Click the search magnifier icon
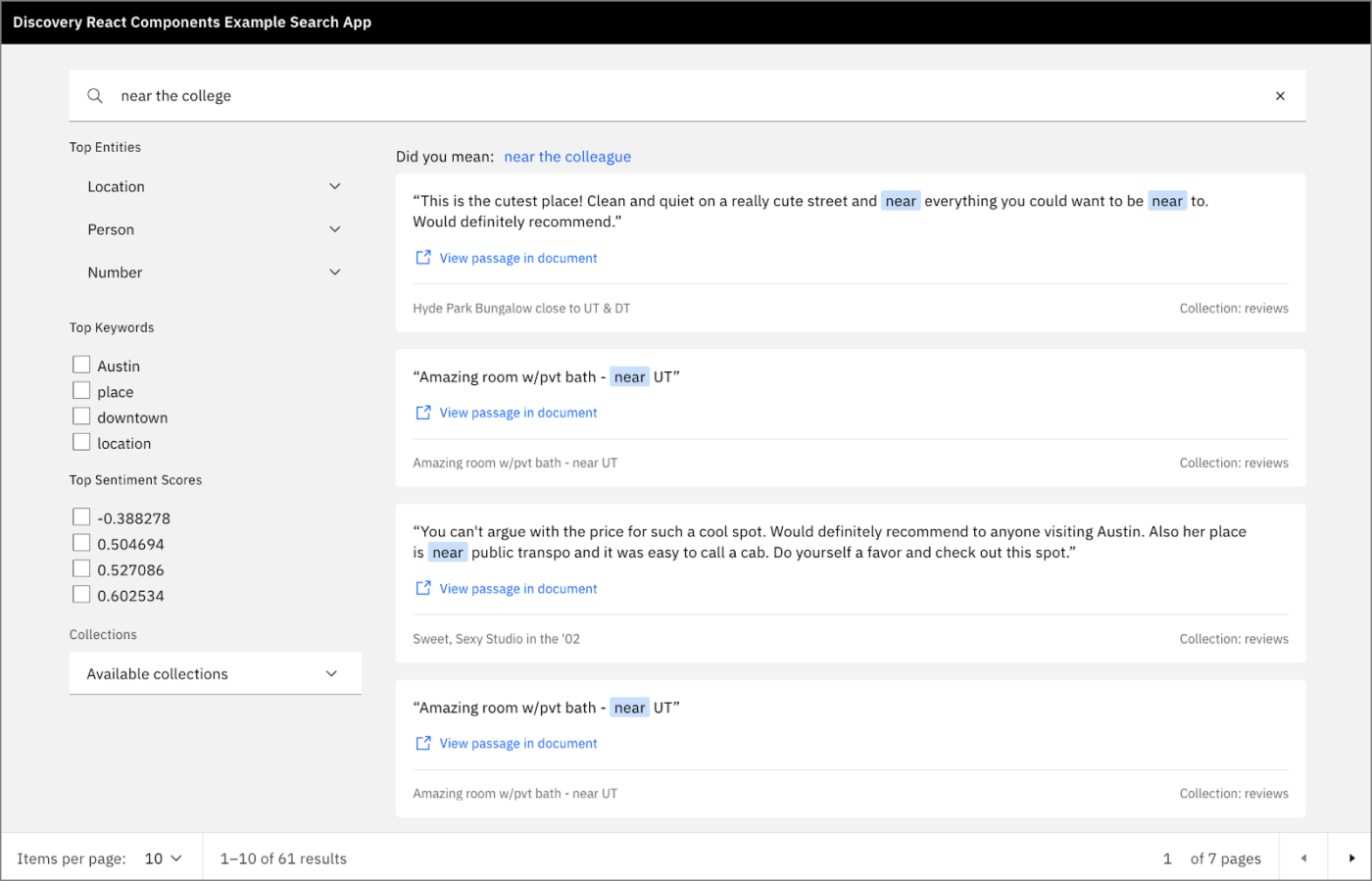Viewport: 1372px width, 881px height. pos(95,96)
